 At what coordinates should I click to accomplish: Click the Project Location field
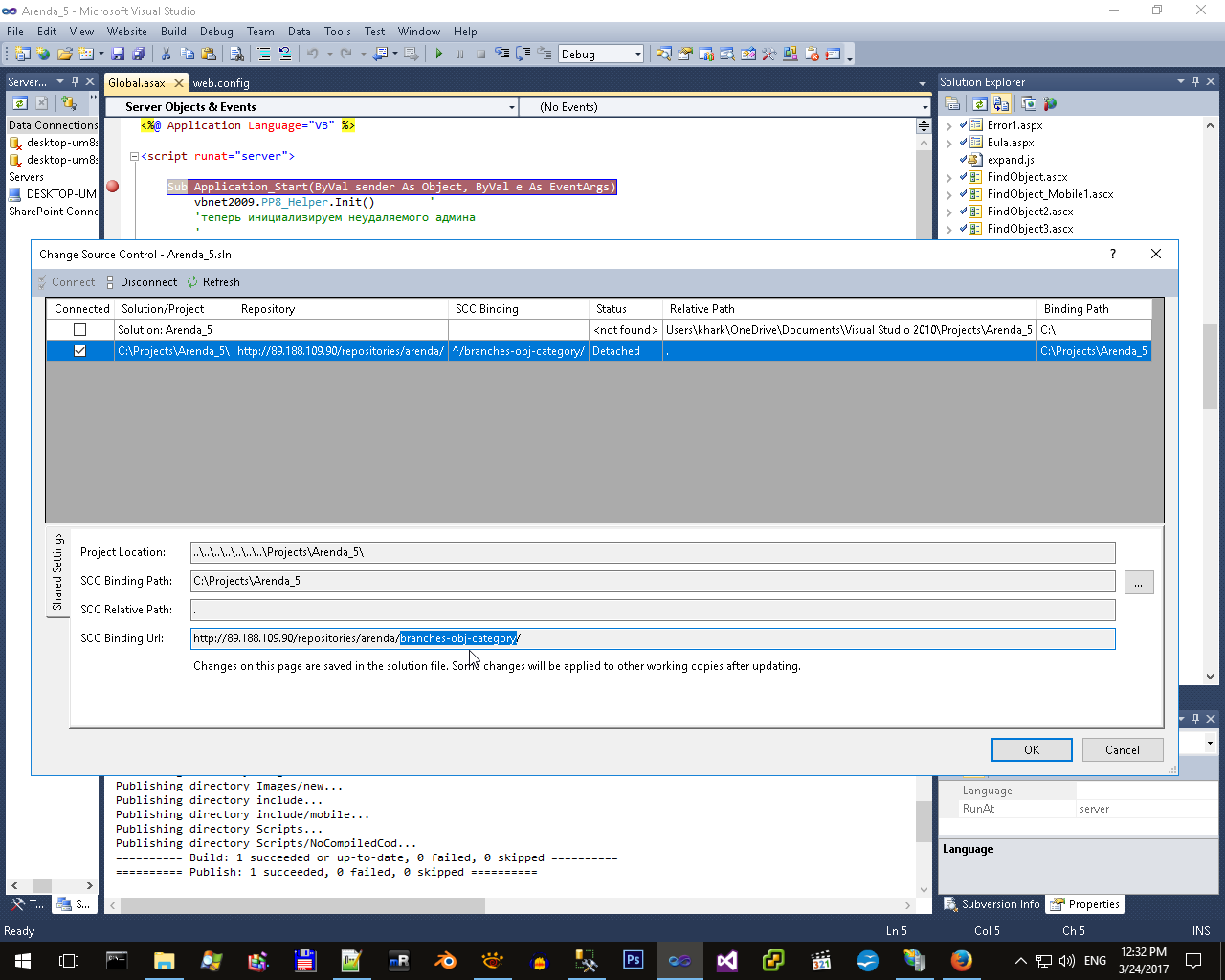coord(653,552)
